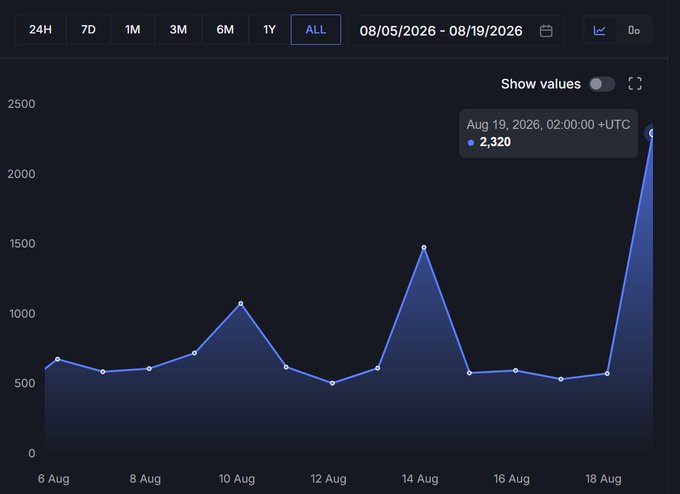This screenshot has width=680, height=494.
Task: Choose the 1Y time range
Action: click(x=269, y=29)
